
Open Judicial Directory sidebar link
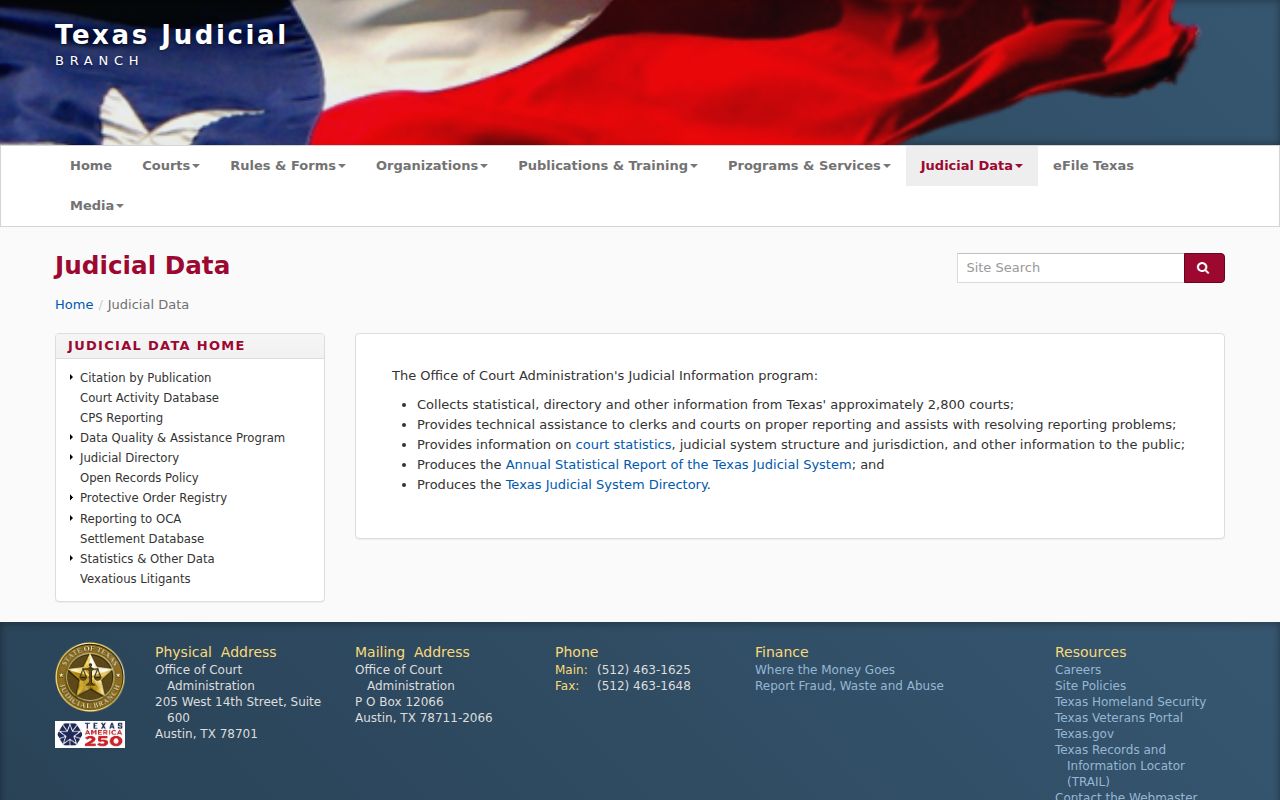pos(129,457)
